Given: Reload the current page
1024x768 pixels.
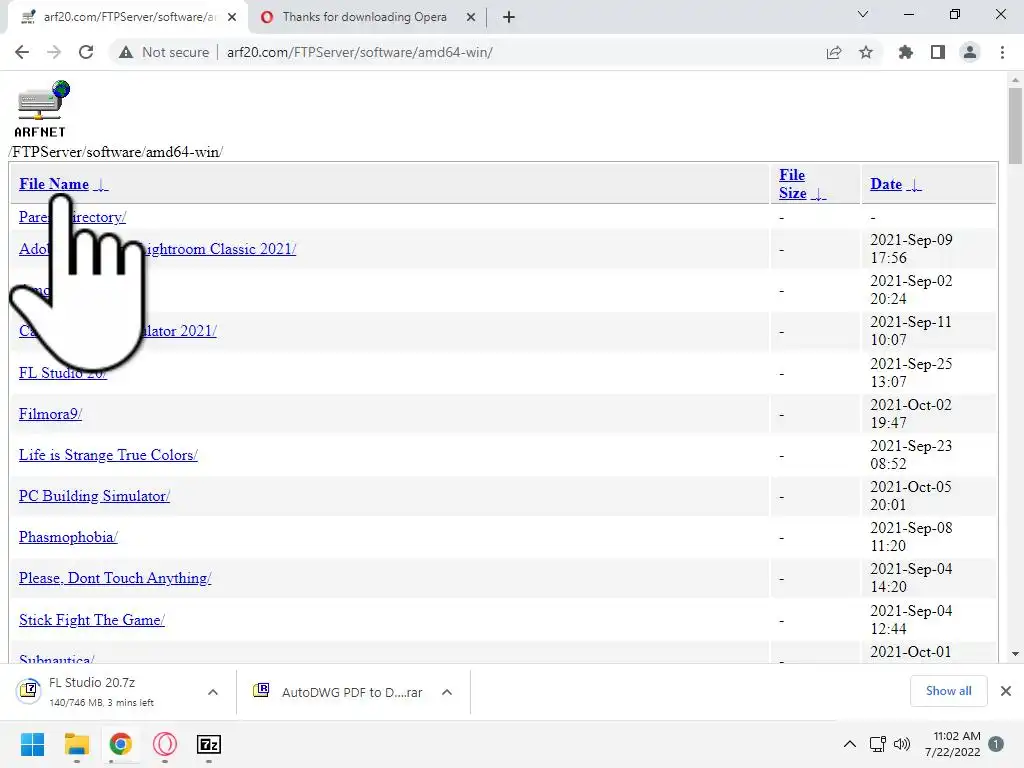Looking at the screenshot, I should point(86,52).
